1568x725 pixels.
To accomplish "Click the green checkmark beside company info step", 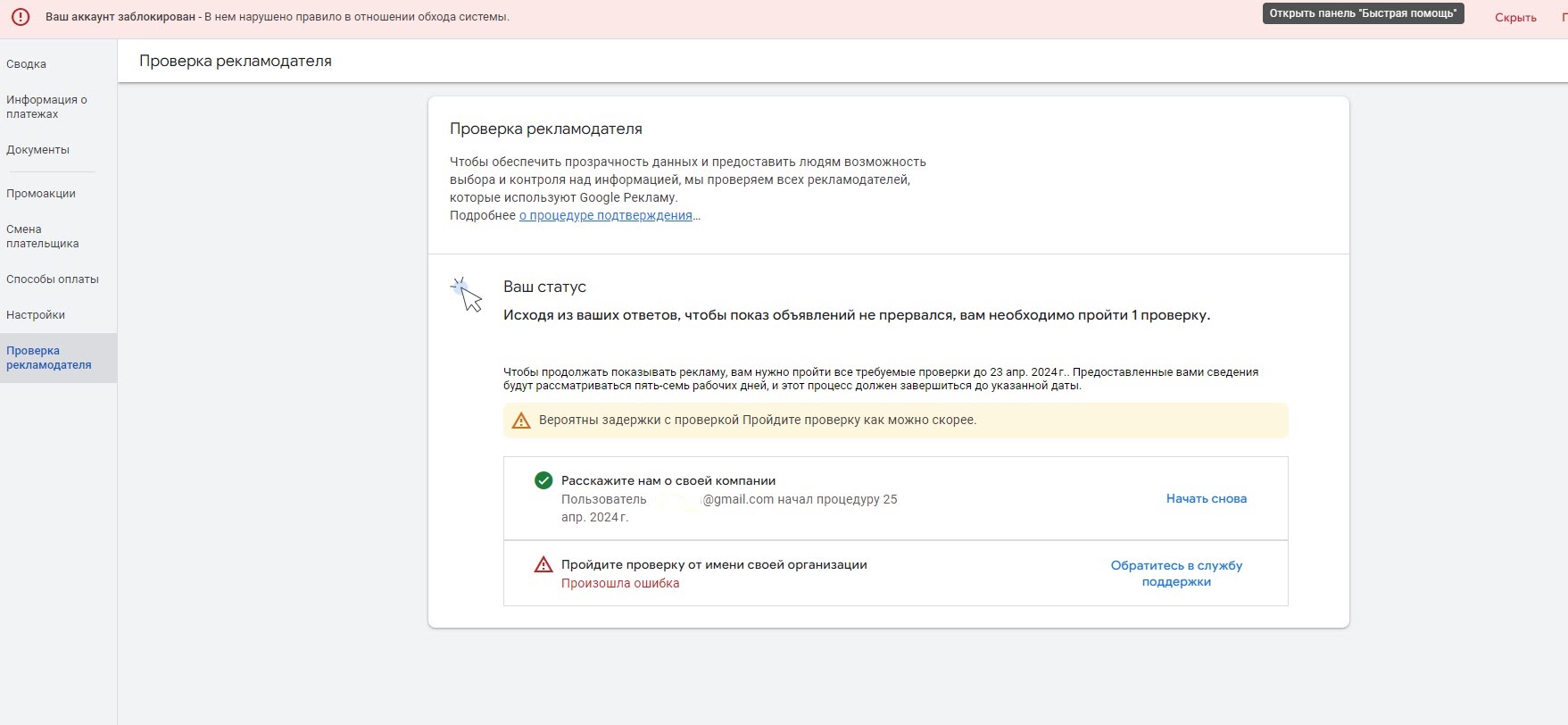I will pos(543,480).
